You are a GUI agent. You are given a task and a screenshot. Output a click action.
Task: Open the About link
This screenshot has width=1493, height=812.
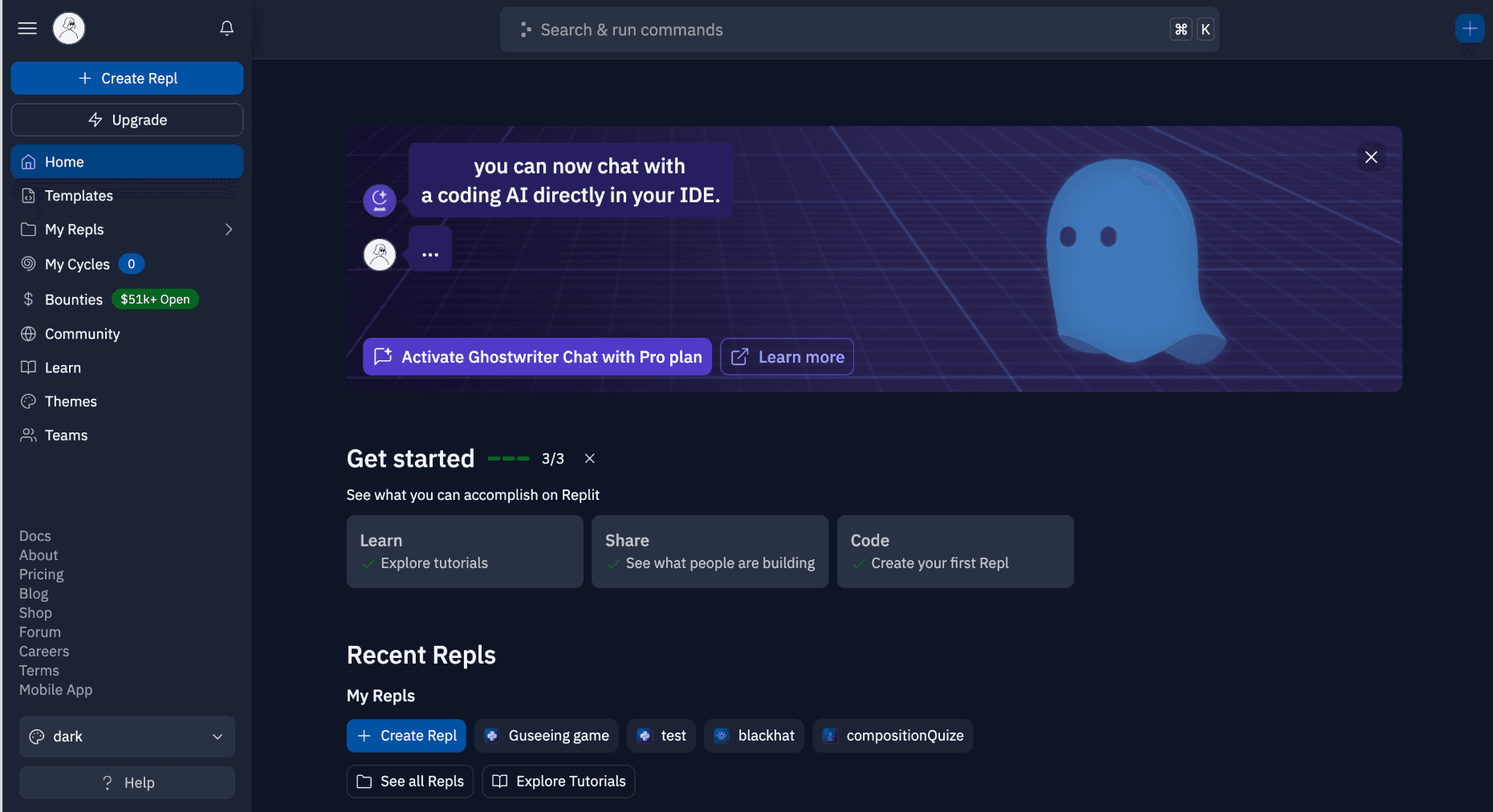click(39, 555)
